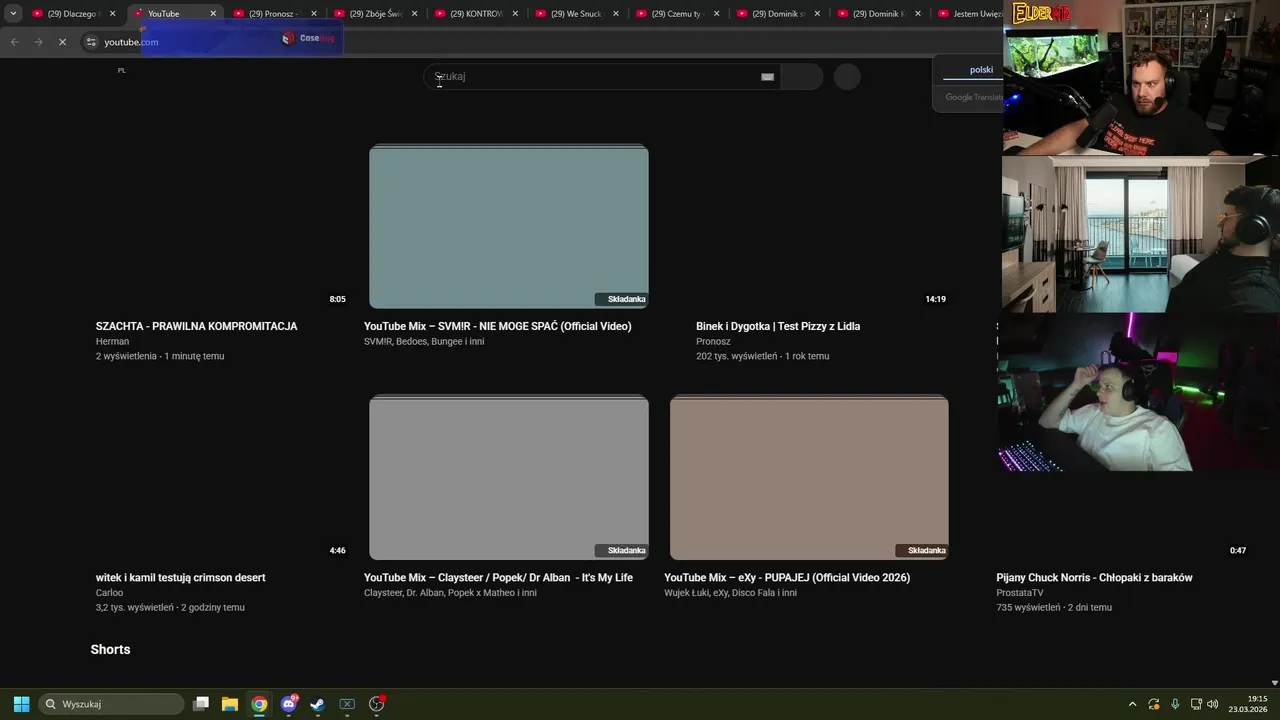1280x720 pixels.
Task: Open Task View from the taskbar
Action: point(201,704)
